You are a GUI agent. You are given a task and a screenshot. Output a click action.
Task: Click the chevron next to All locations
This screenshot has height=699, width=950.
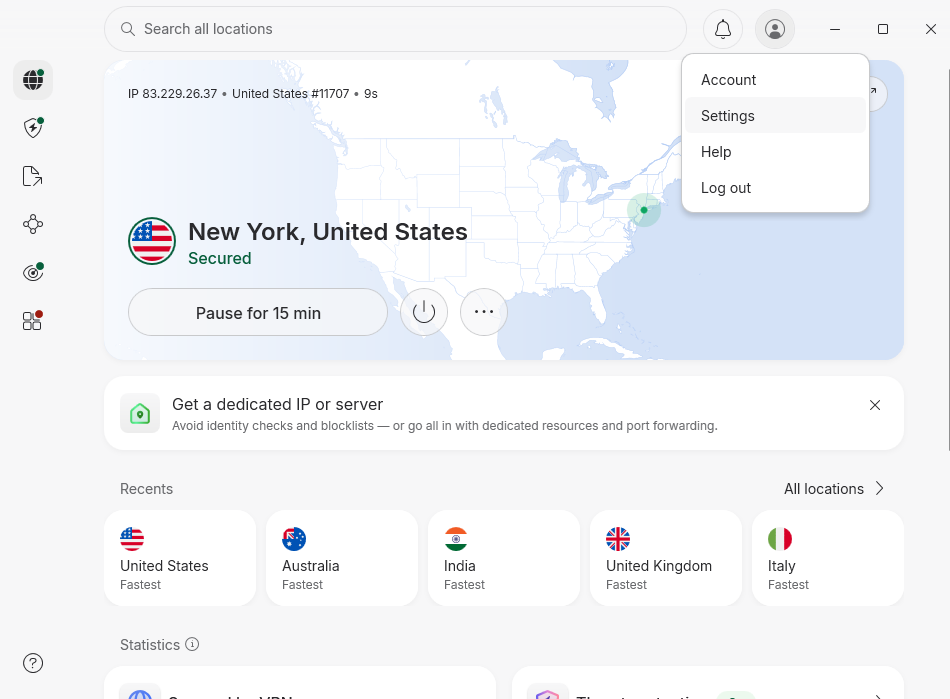tap(880, 488)
